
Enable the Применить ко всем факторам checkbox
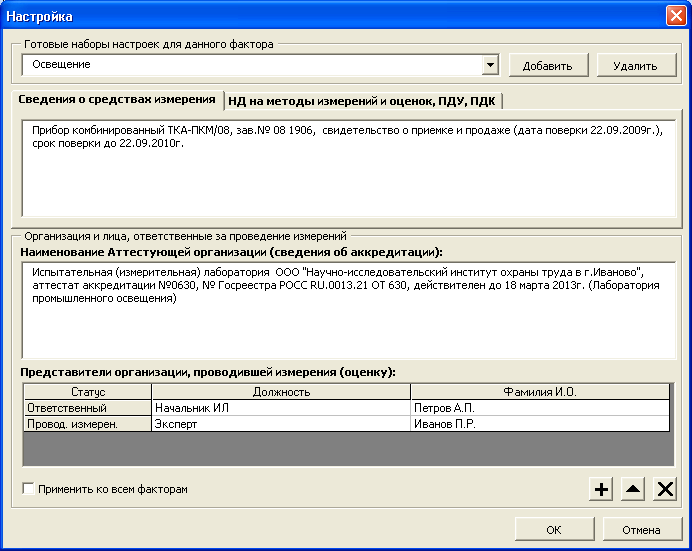click(28, 489)
